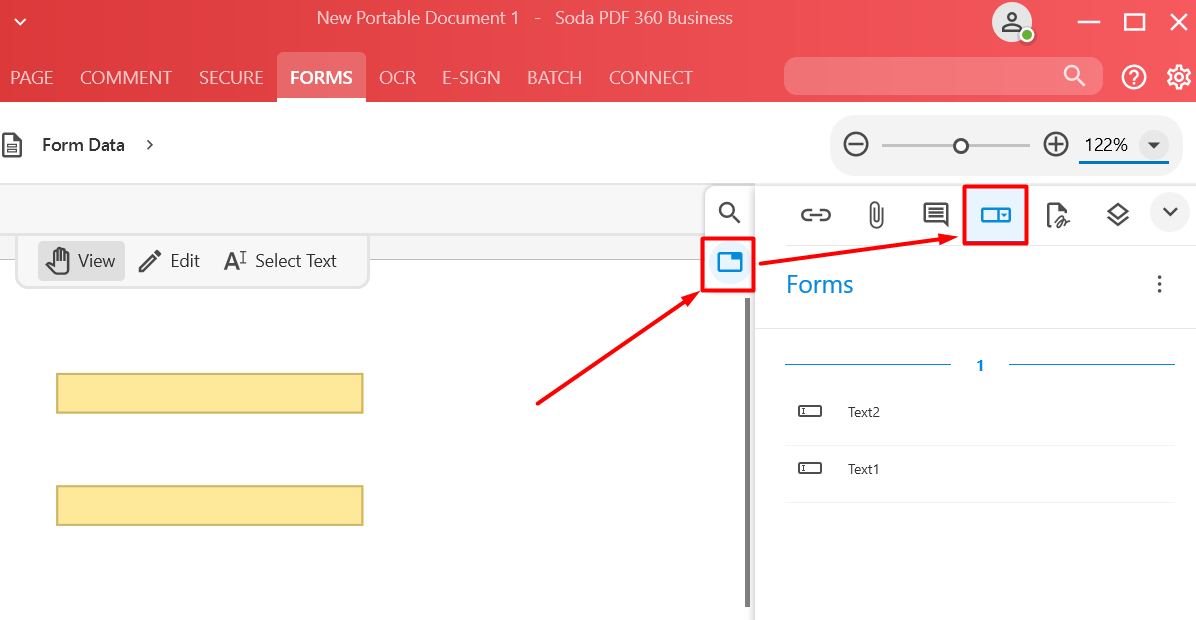Select the Text2 form field entry

[865, 411]
